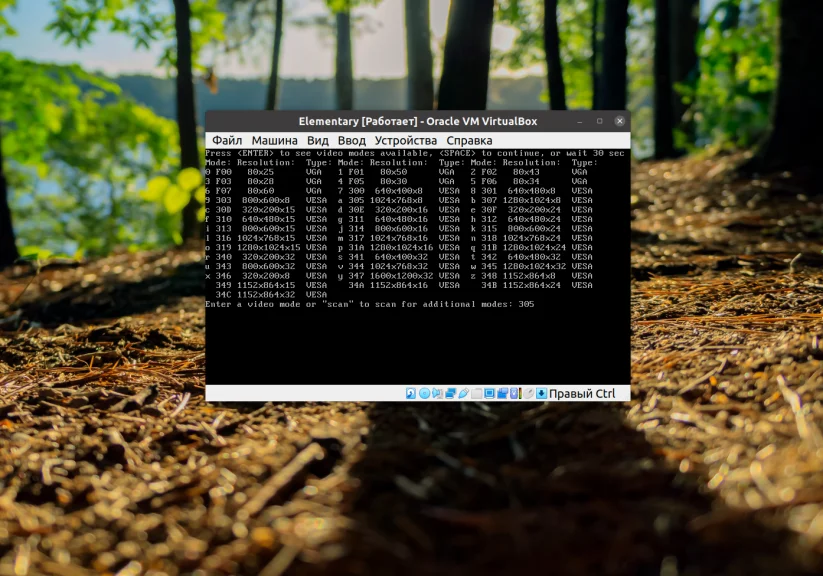Click the 'Press <ENTER> to see video modes' line

(415, 153)
